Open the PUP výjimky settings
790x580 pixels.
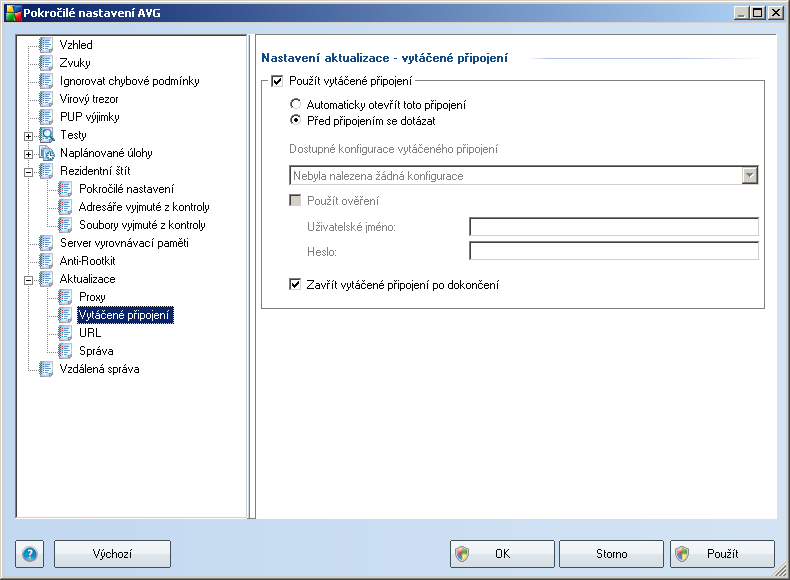90,117
